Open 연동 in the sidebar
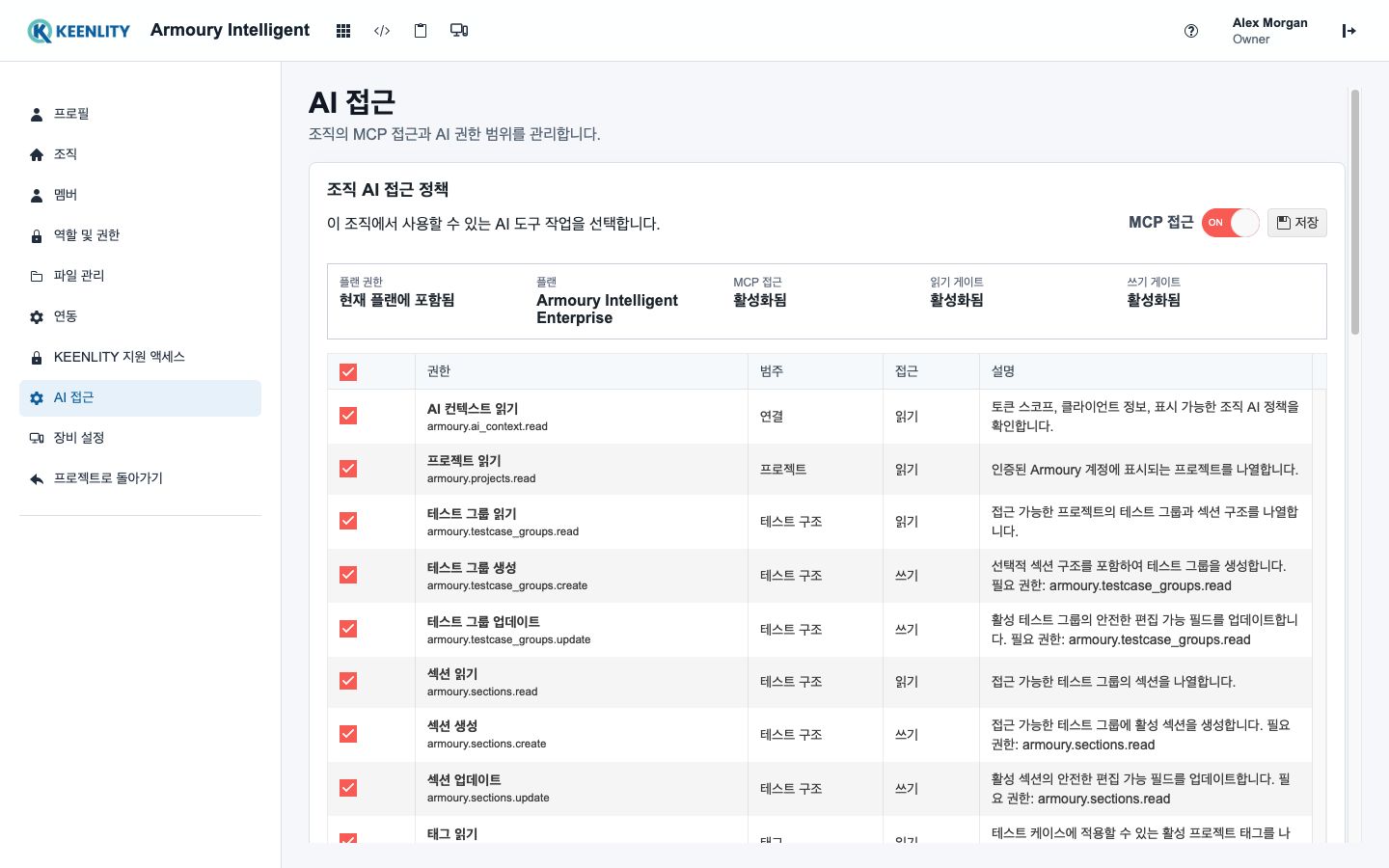The height and width of the screenshot is (868, 1389). (140, 316)
